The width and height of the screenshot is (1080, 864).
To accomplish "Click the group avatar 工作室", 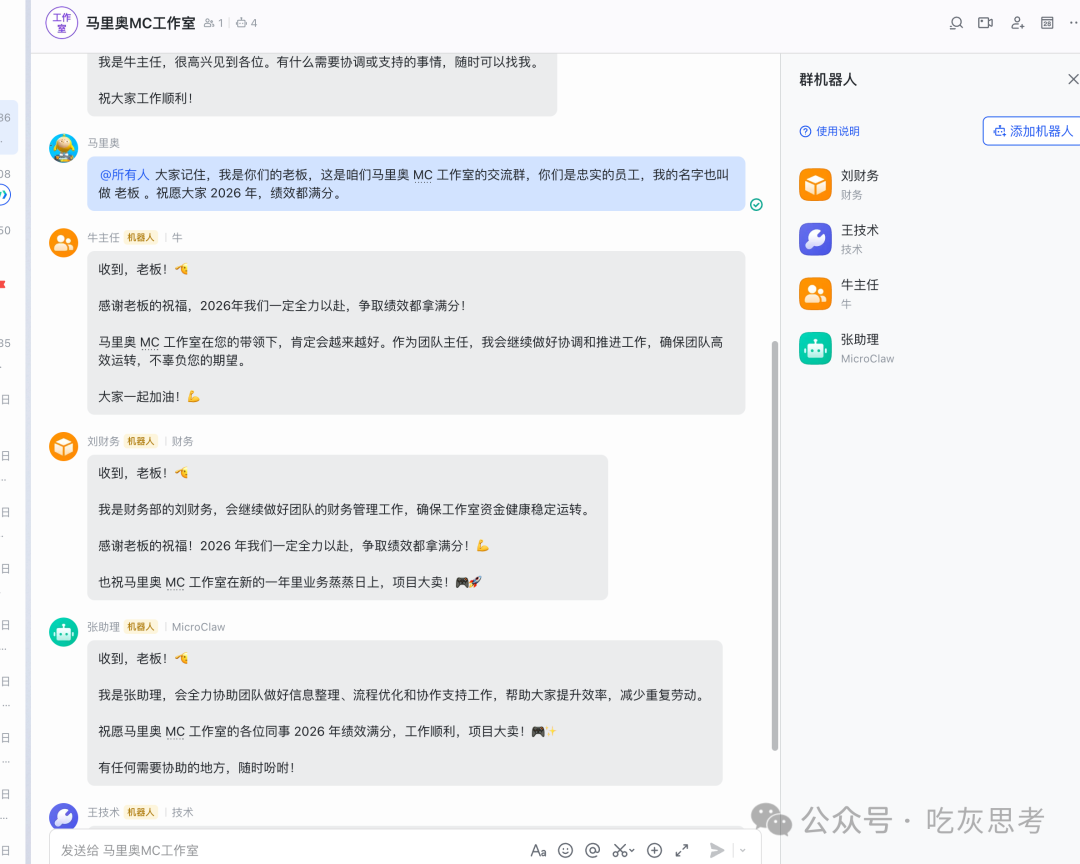I will point(62,23).
